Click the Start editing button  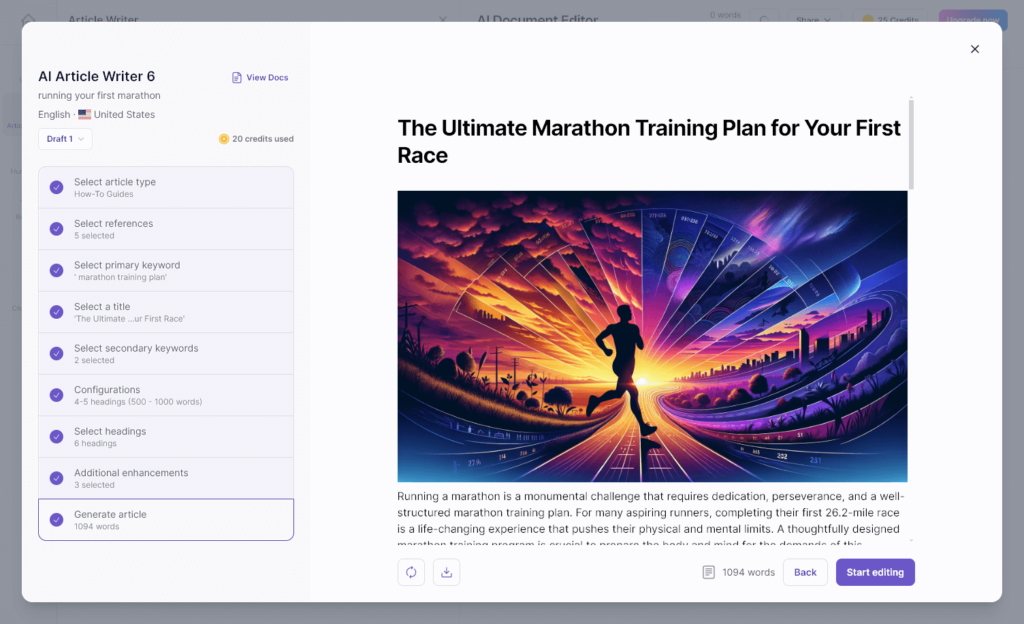(x=874, y=572)
